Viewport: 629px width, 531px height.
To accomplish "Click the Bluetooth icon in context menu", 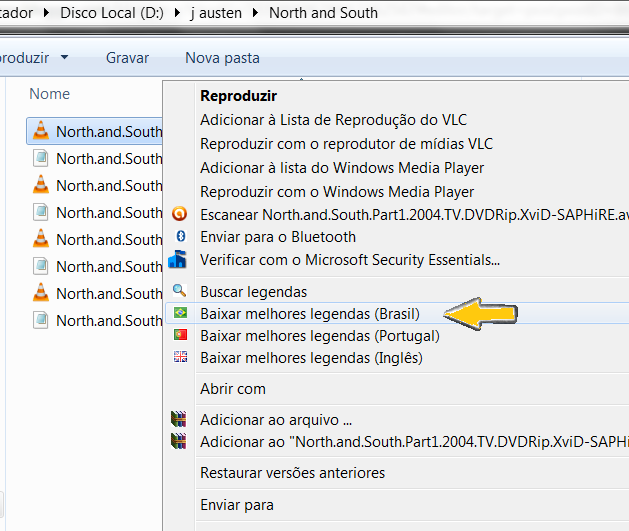I will [181, 236].
